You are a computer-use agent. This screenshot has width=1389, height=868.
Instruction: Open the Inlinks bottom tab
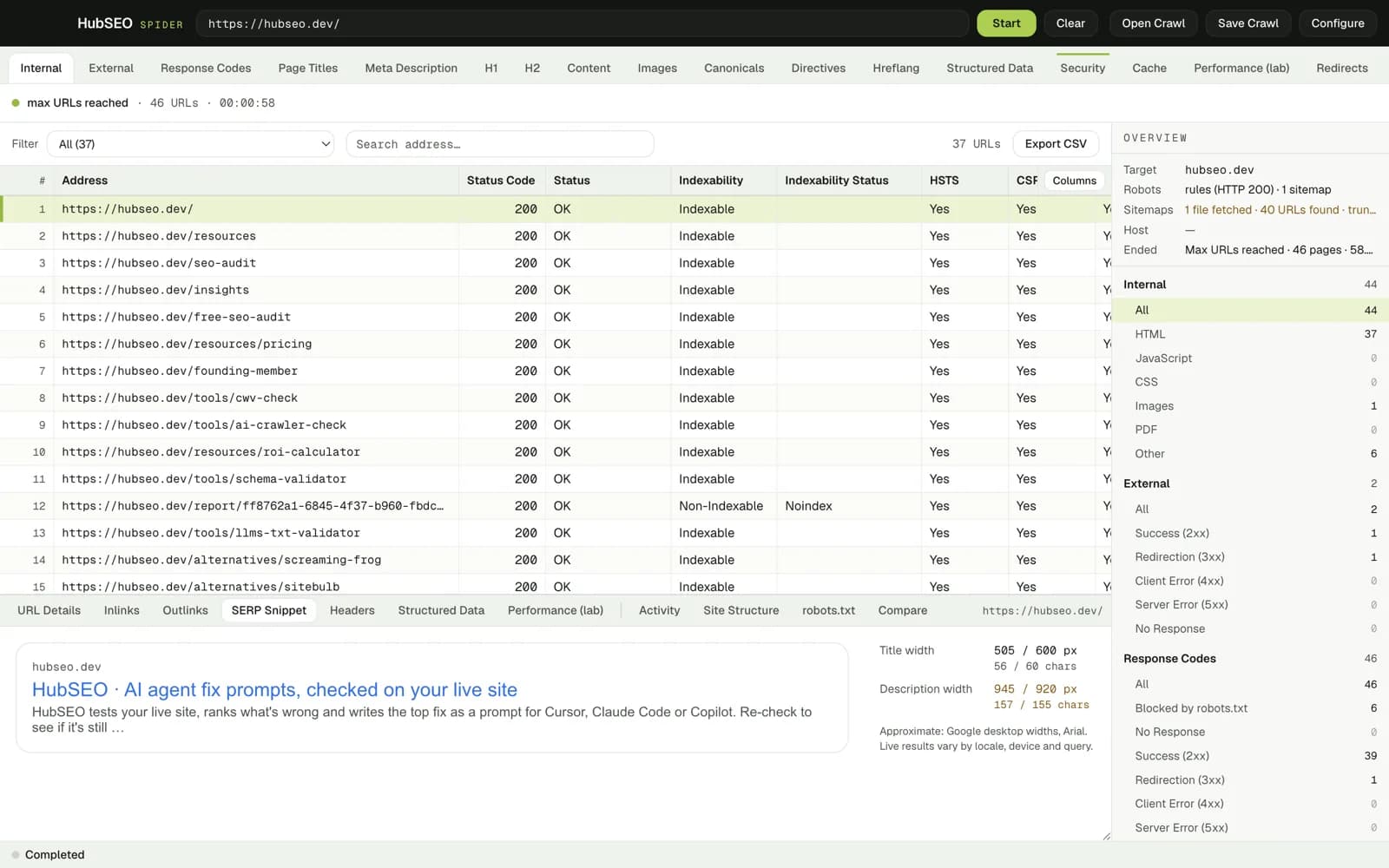[x=122, y=610]
